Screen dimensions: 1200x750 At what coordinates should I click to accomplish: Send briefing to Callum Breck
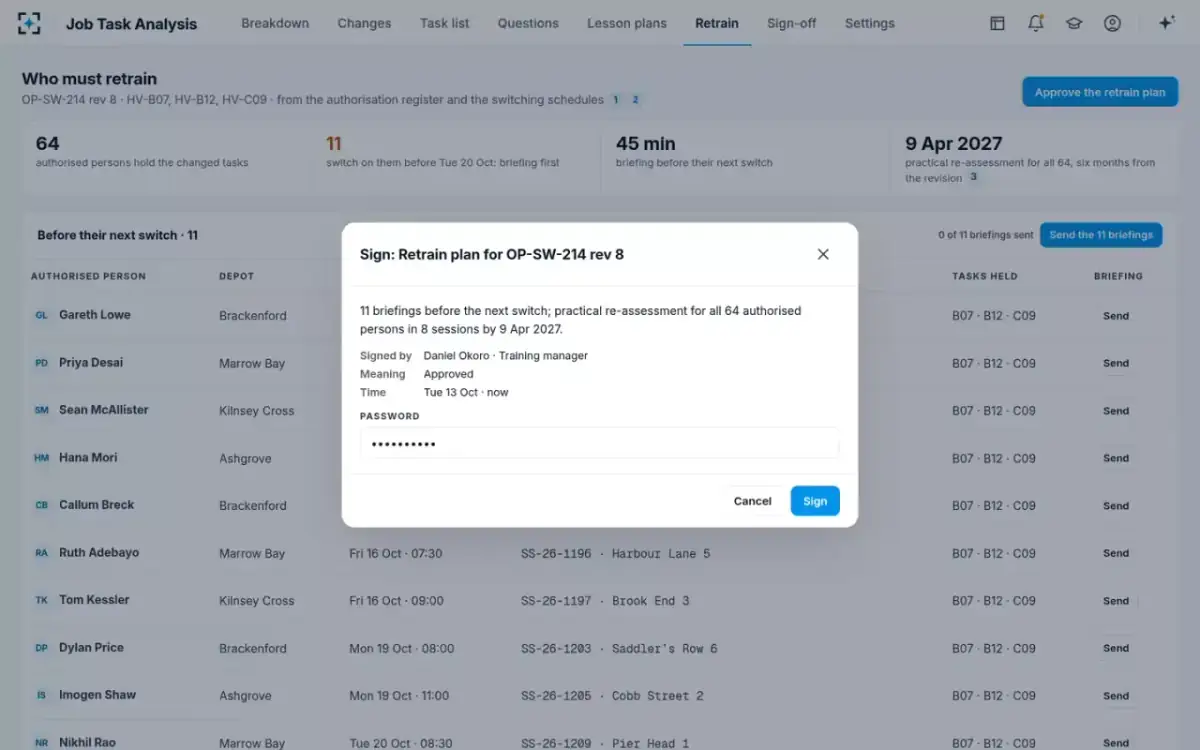coord(1116,506)
